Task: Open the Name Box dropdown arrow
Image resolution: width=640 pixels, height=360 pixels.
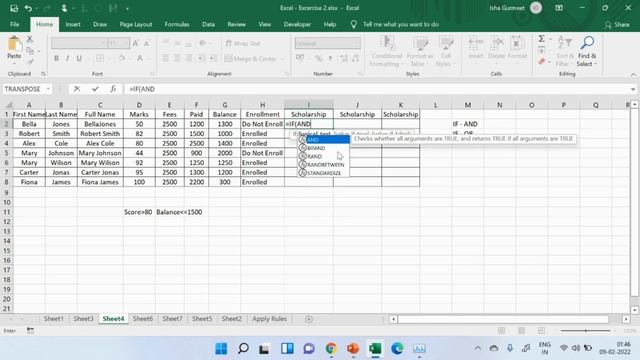Action: pos(48,89)
